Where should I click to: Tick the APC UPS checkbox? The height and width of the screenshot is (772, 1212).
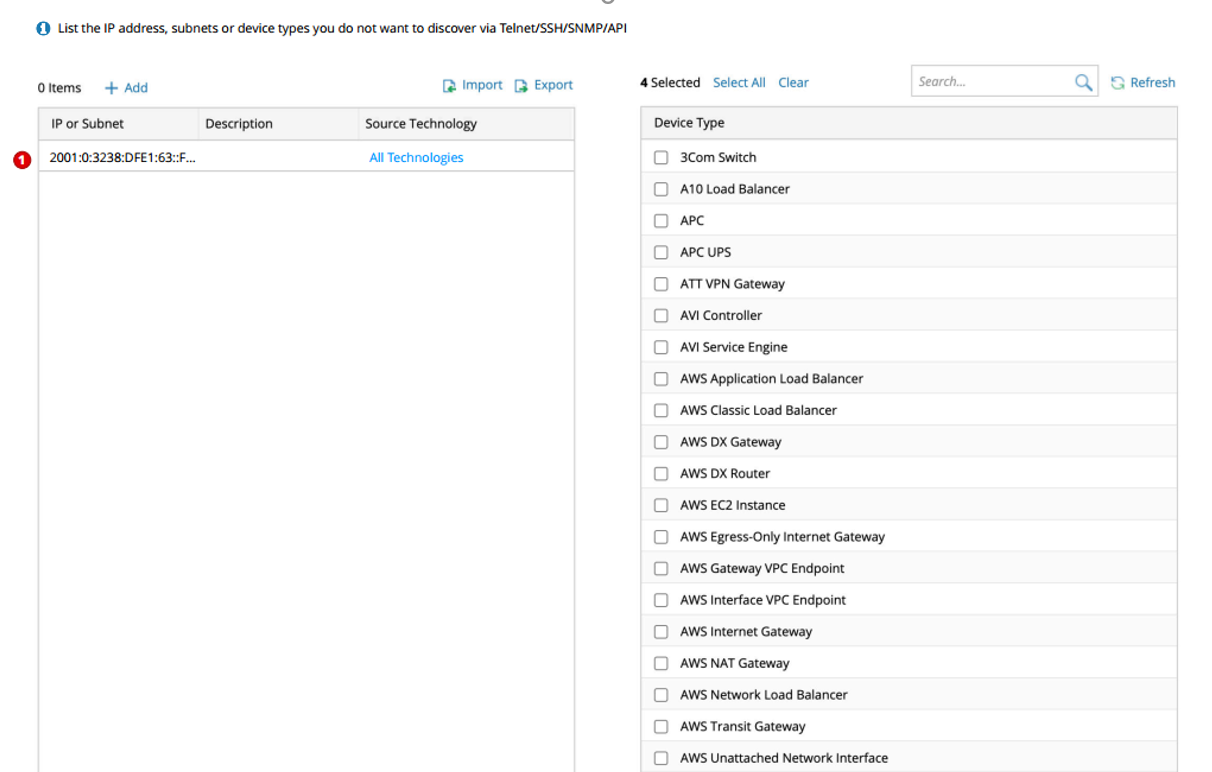point(661,252)
